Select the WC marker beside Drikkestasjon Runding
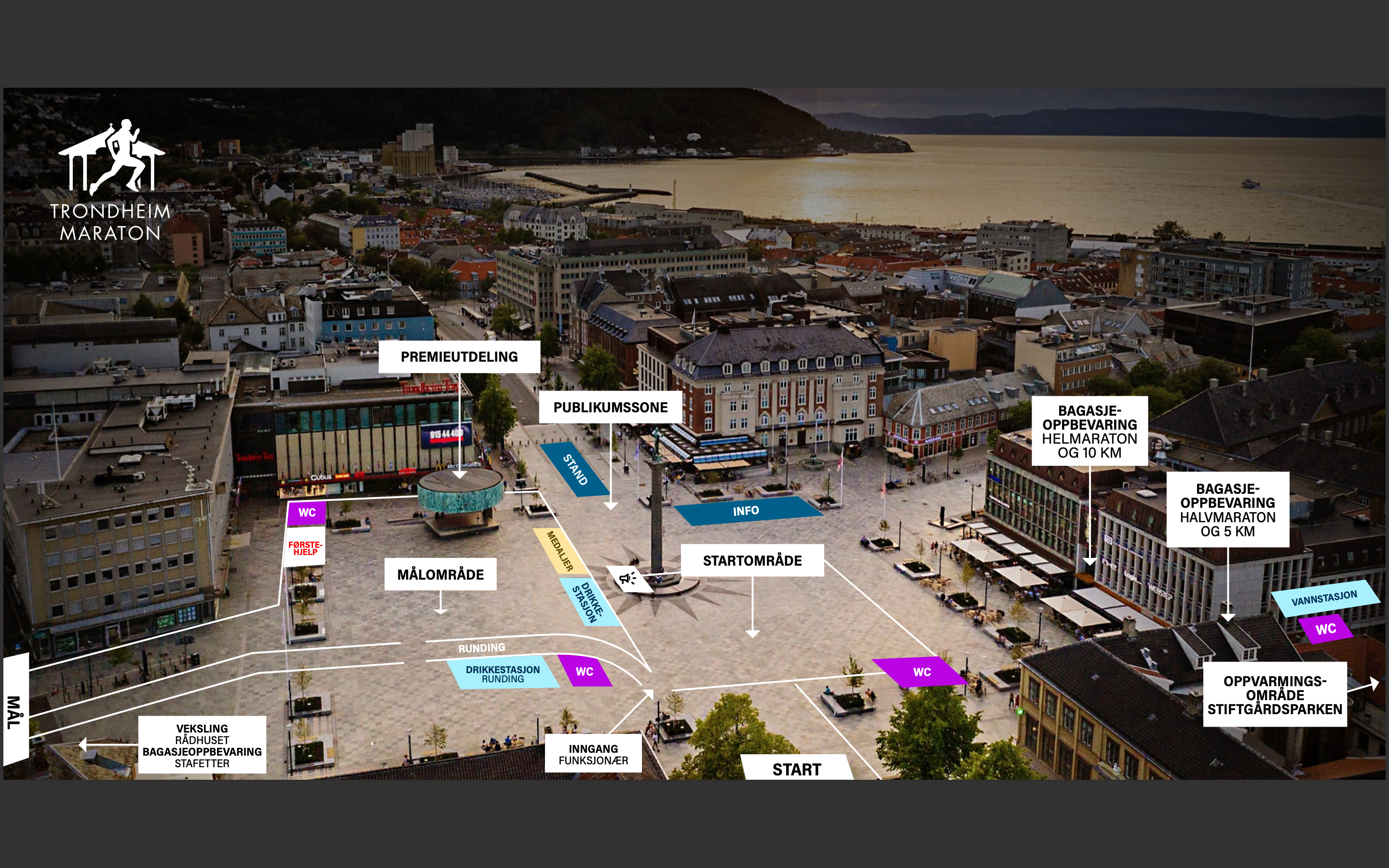The height and width of the screenshot is (868, 1389). click(585, 671)
